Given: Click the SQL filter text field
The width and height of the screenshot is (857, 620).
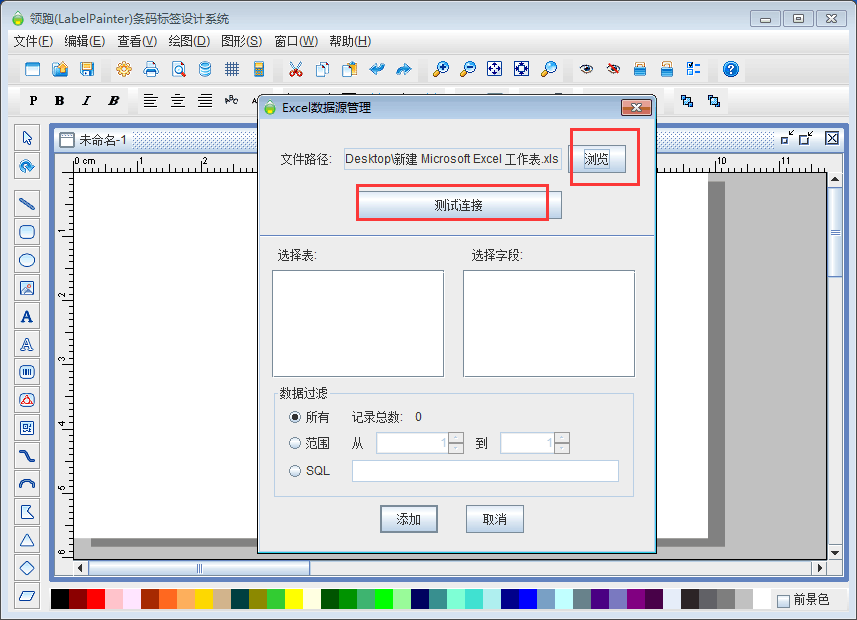Looking at the screenshot, I should 485,471.
